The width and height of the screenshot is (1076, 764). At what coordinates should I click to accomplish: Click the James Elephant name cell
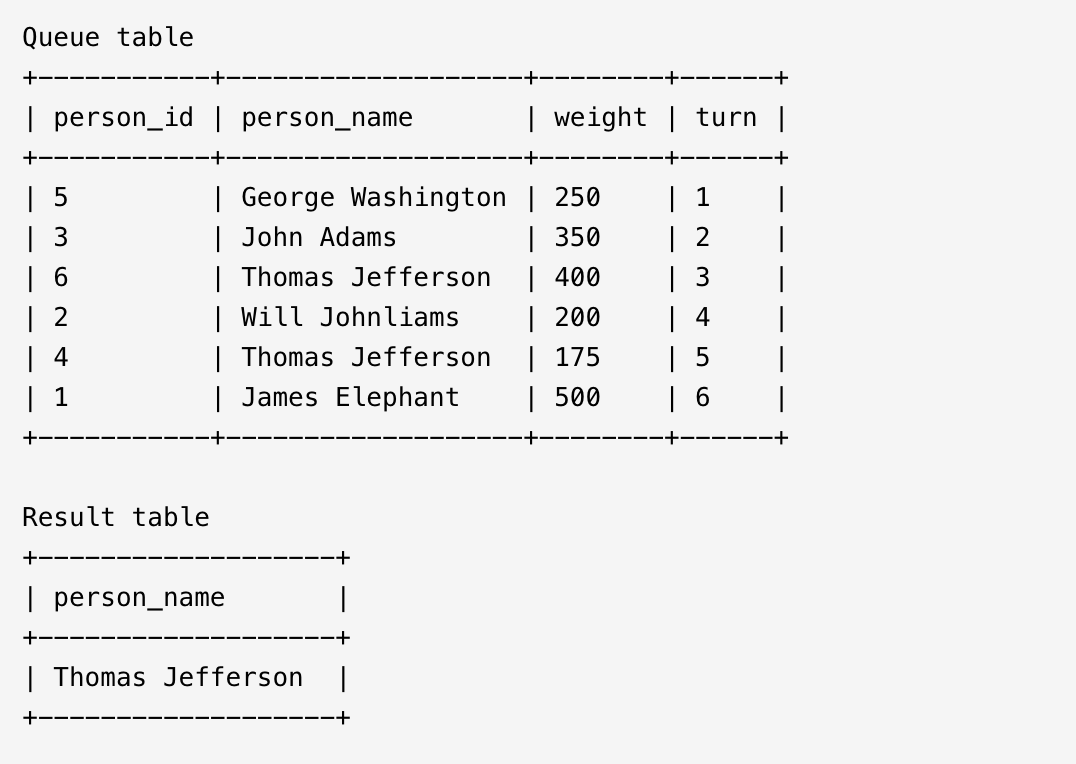350,398
